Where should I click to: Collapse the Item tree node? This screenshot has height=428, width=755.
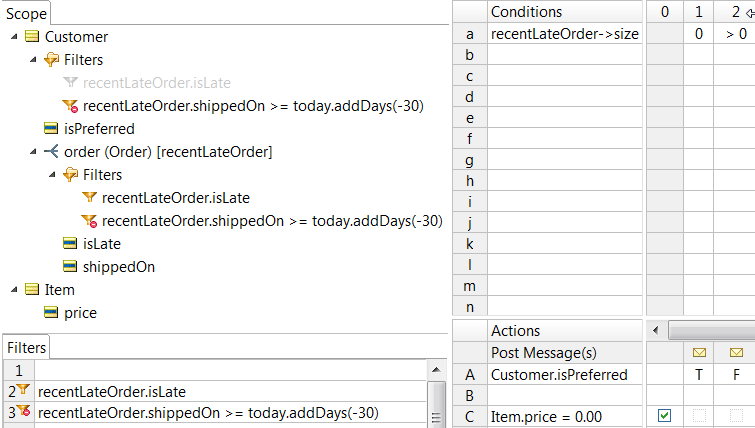pyautogui.click(x=14, y=289)
